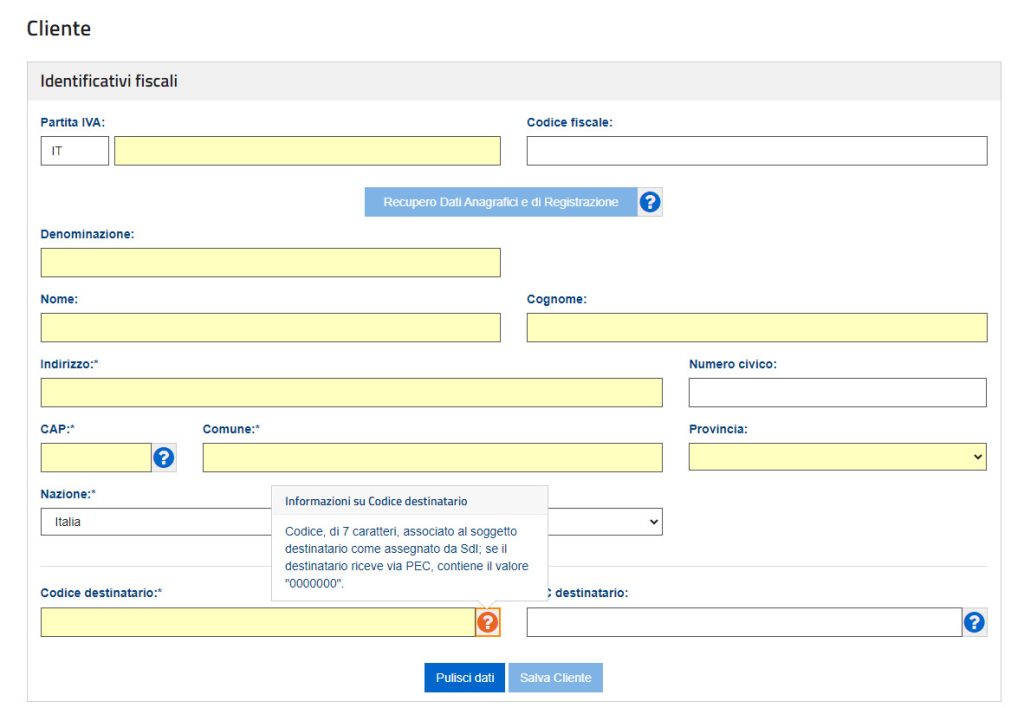This screenshot has width=1024, height=708.
Task: Select the Denominazione text field
Action: click(x=270, y=263)
